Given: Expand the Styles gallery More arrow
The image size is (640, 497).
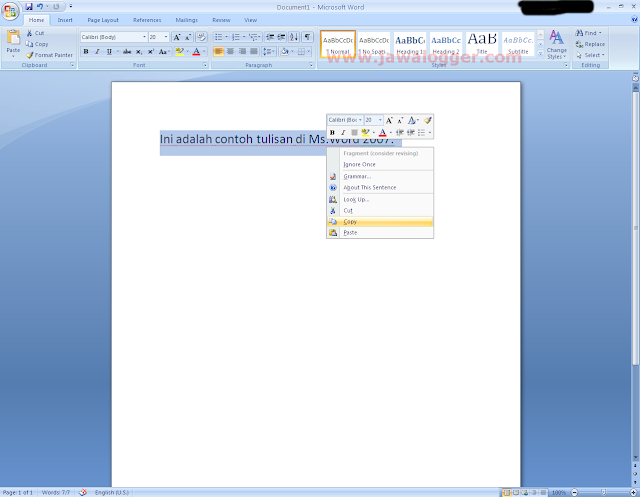Looking at the screenshot, I should tap(540, 53).
